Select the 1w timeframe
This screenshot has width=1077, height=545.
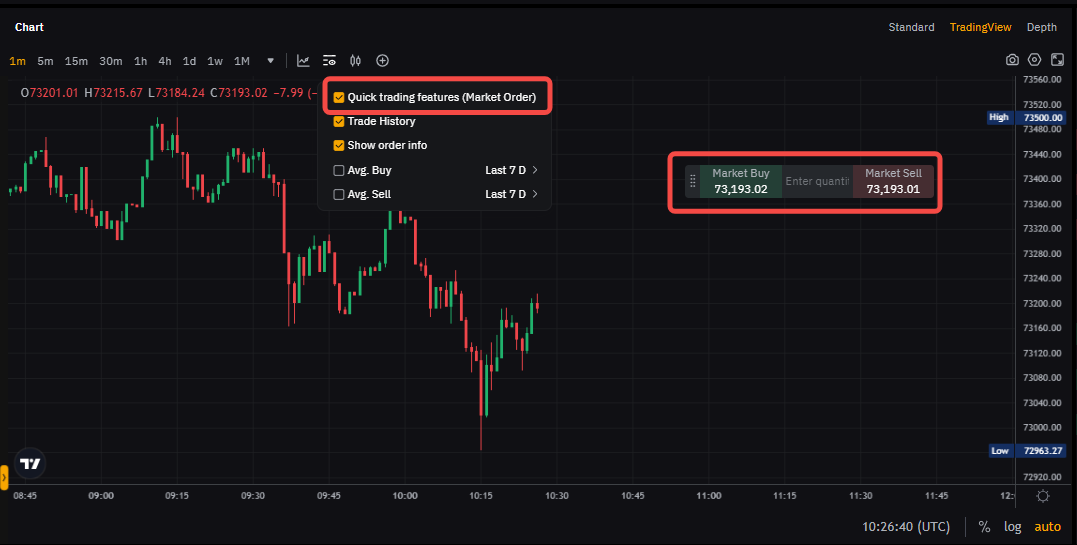[215, 61]
